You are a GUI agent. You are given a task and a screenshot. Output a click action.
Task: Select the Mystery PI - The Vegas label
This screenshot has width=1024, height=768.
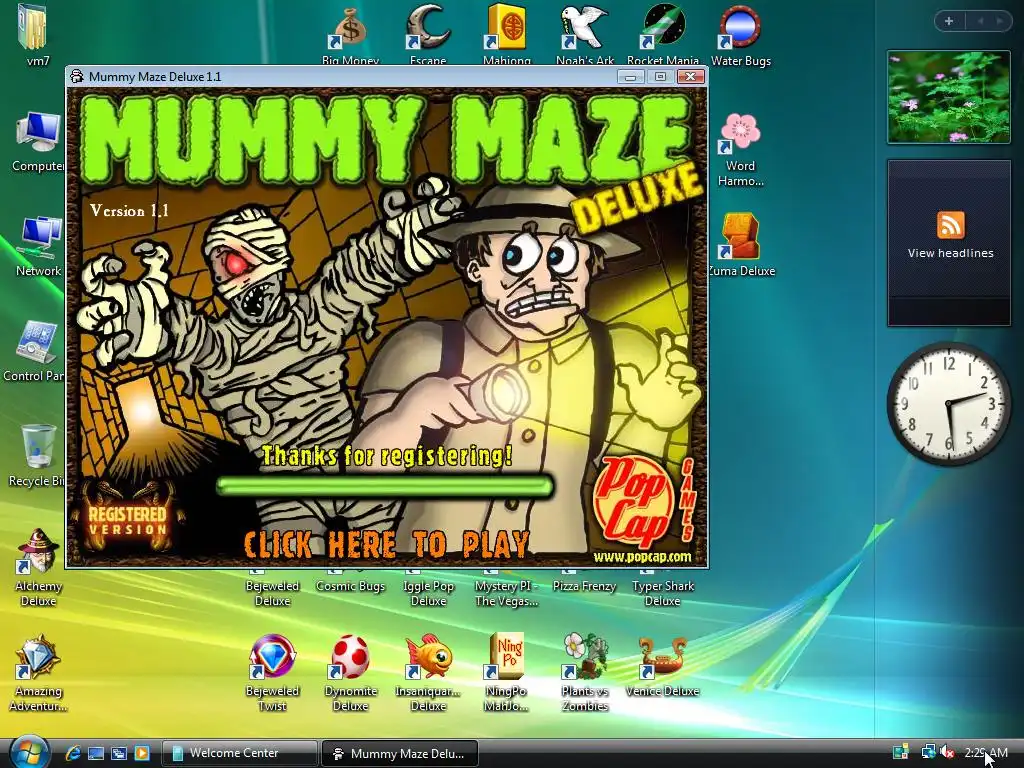click(506, 593)
